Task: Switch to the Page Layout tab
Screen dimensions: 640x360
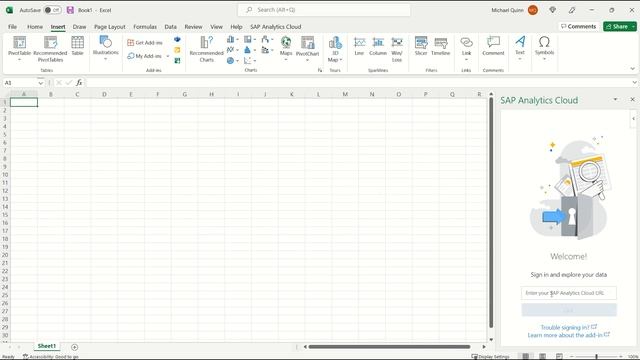Action: (x=109, y=27)
